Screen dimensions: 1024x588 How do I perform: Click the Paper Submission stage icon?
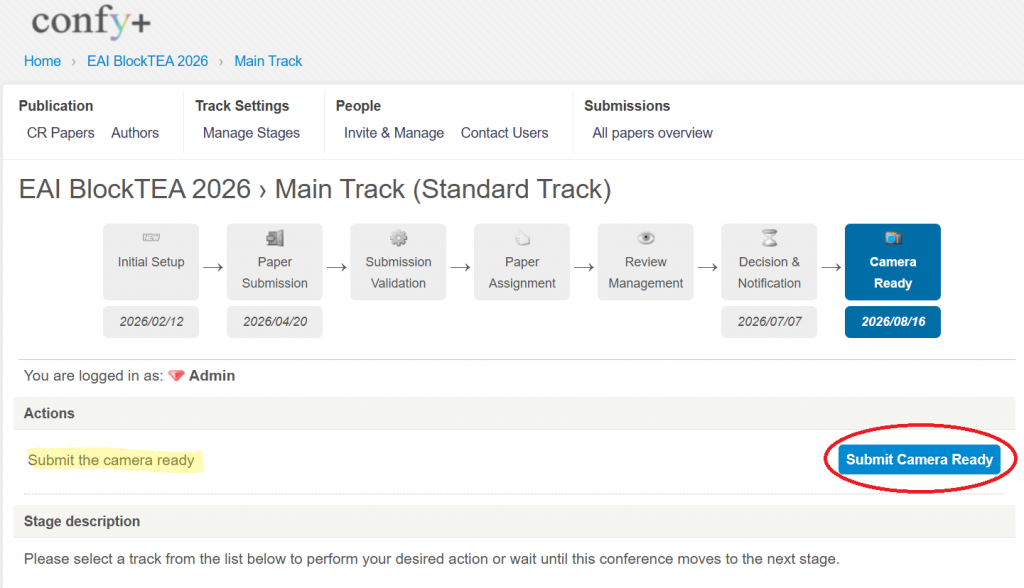point(275,238)
